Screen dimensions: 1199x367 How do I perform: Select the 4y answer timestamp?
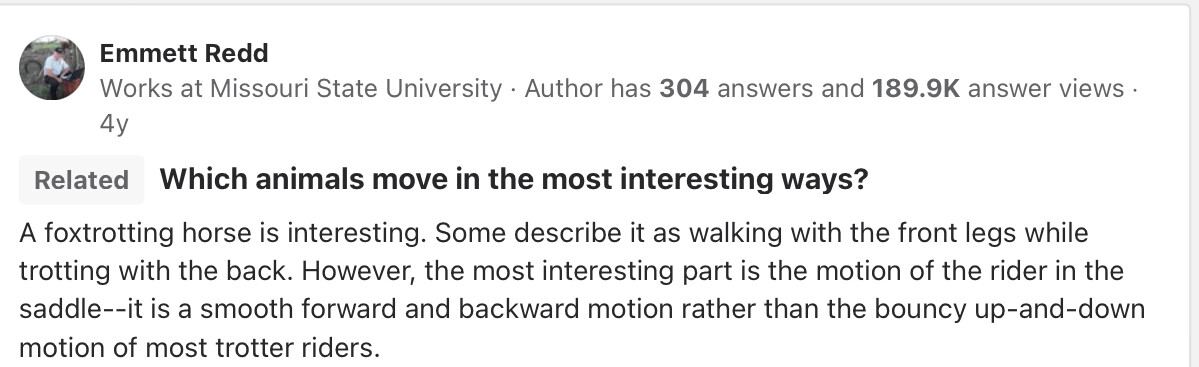click(114, 124)
